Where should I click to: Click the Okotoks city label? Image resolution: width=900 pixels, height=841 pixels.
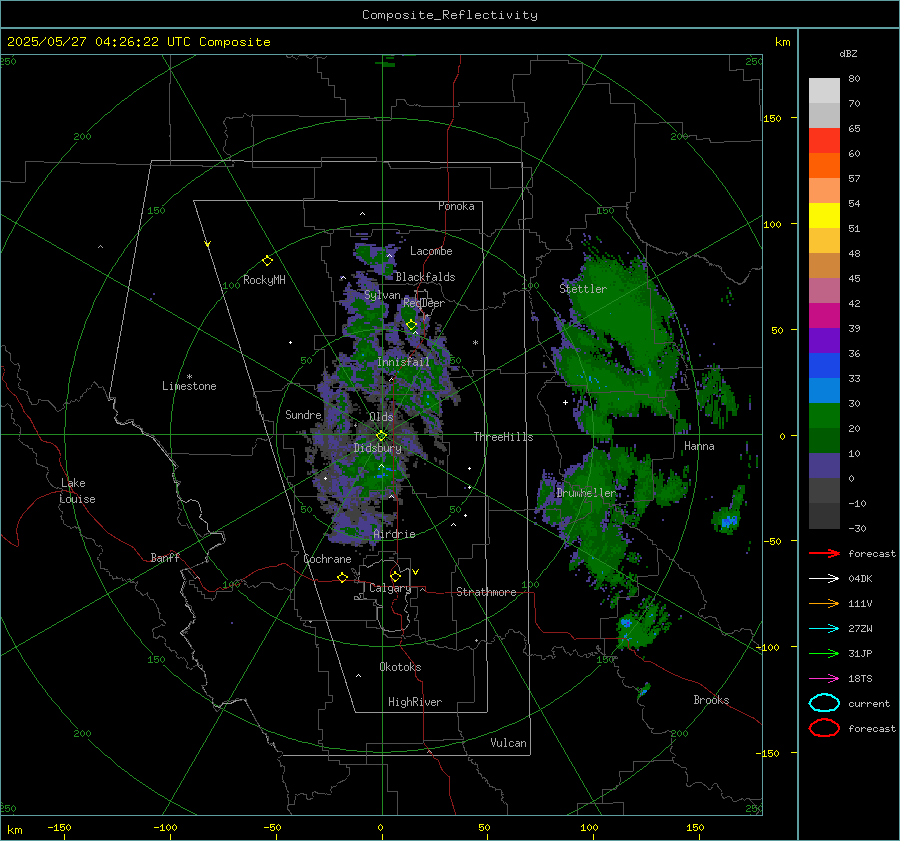[400, 667]
